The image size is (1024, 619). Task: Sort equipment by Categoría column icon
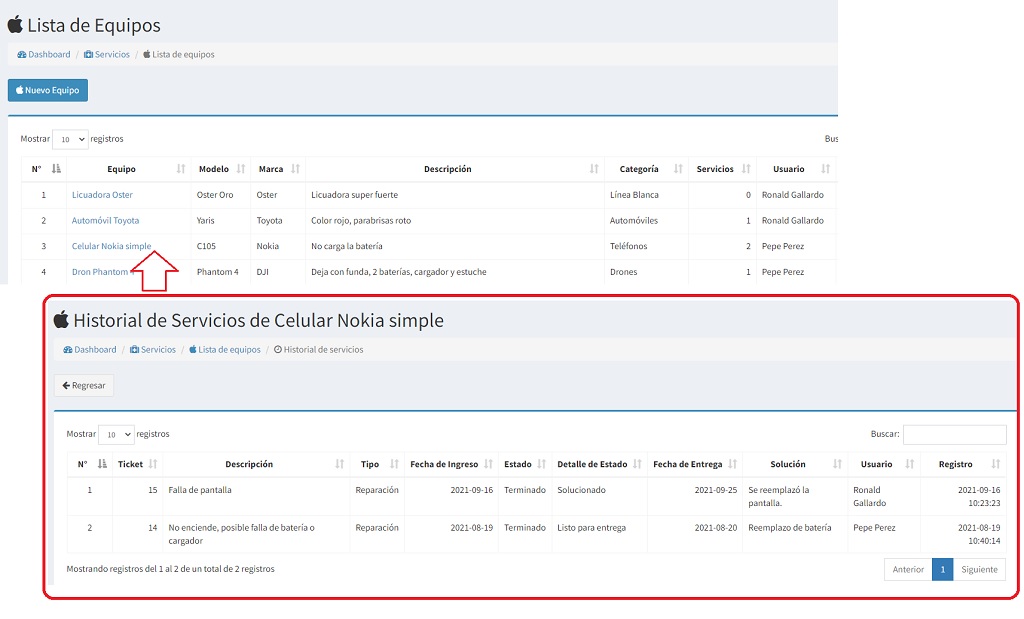pyautogui.click(x=678, y=169)
